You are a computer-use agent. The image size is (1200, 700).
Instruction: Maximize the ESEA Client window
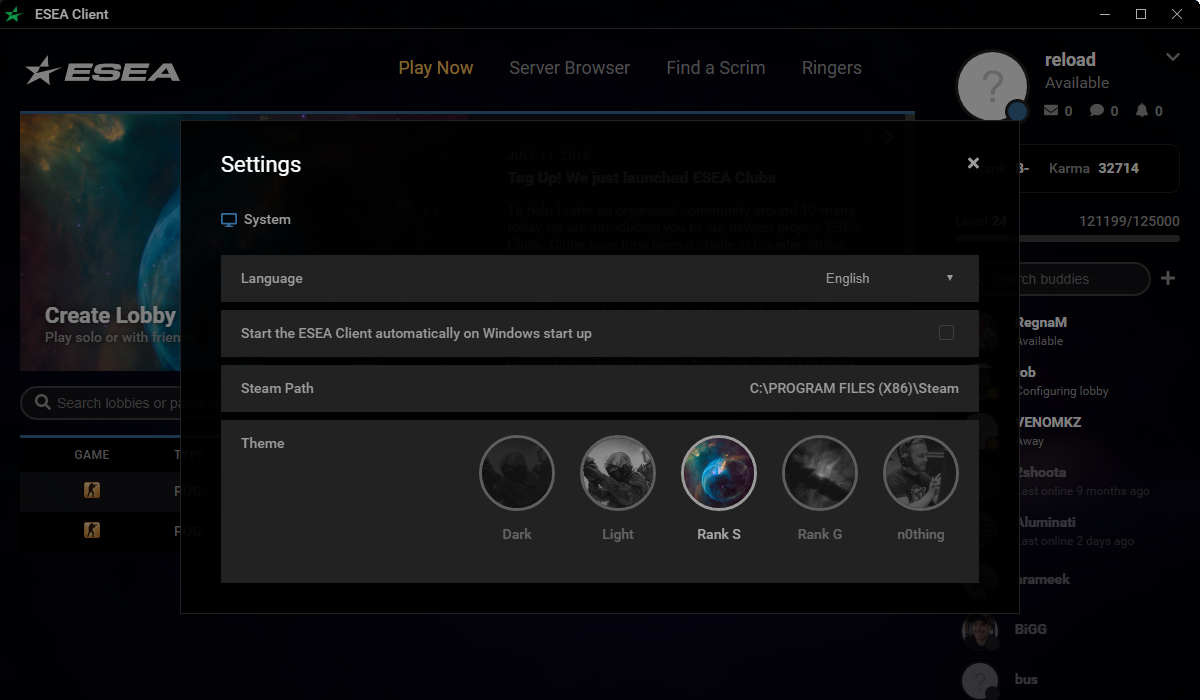click(1141, 14)
